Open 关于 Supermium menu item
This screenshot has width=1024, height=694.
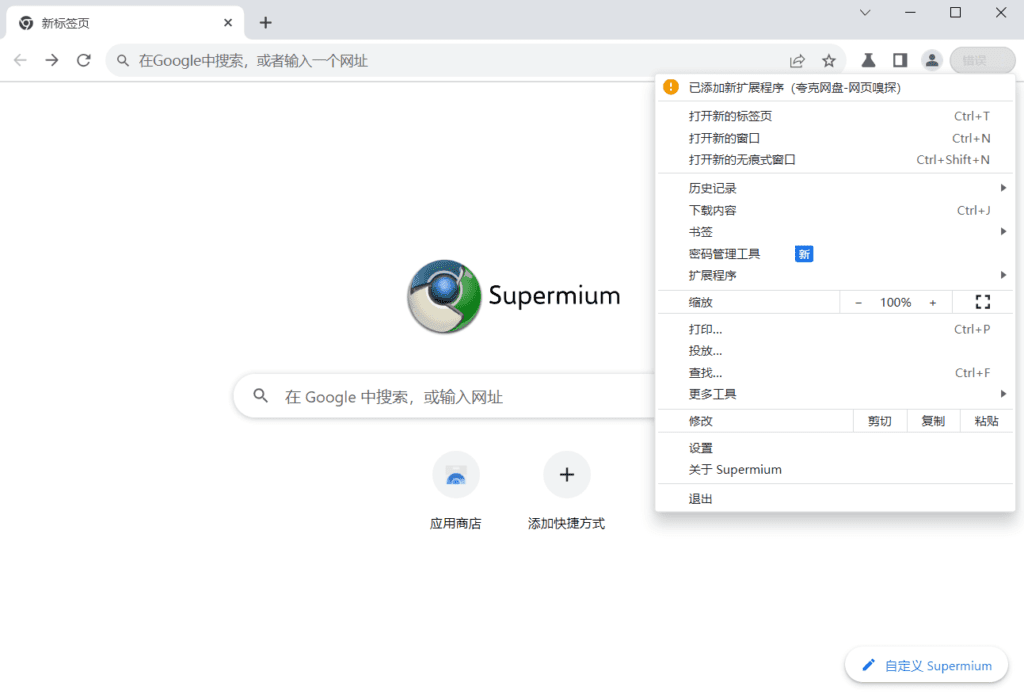tap(835, 470)
